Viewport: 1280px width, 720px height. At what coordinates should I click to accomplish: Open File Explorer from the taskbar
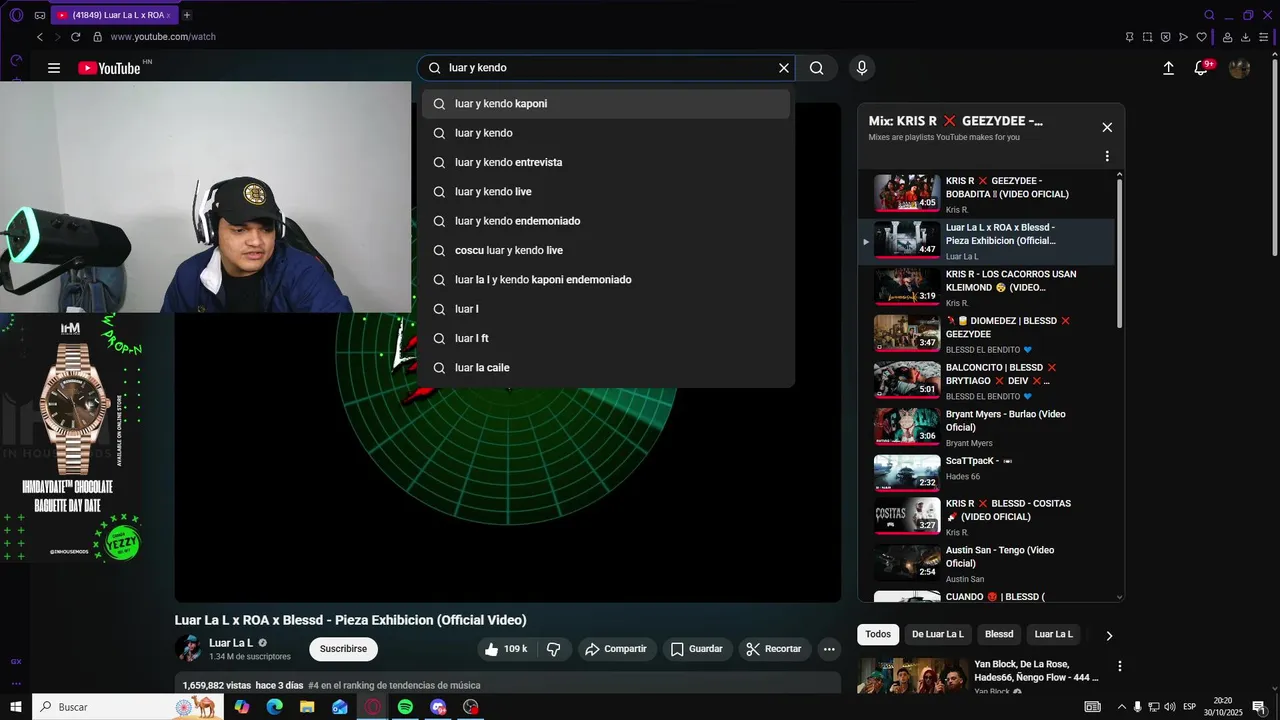307,707
